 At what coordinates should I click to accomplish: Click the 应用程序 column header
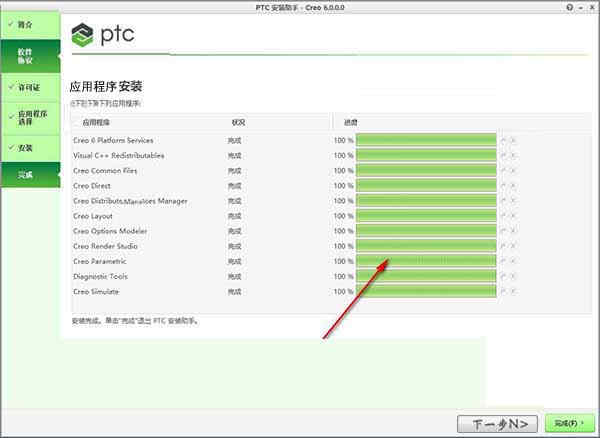coord(96,123)
